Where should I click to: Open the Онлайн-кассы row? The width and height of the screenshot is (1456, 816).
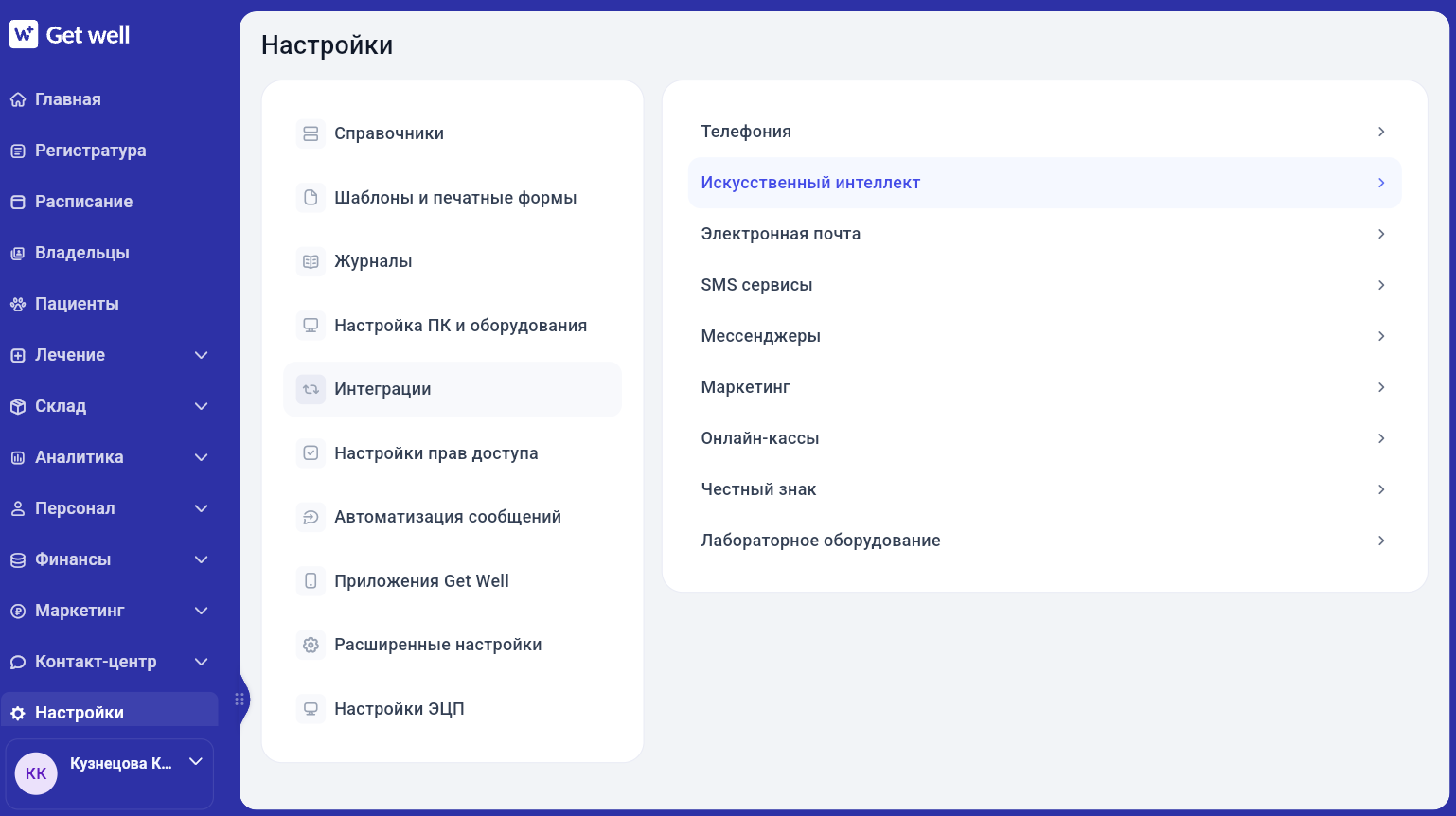click(x=1044, y=438)
